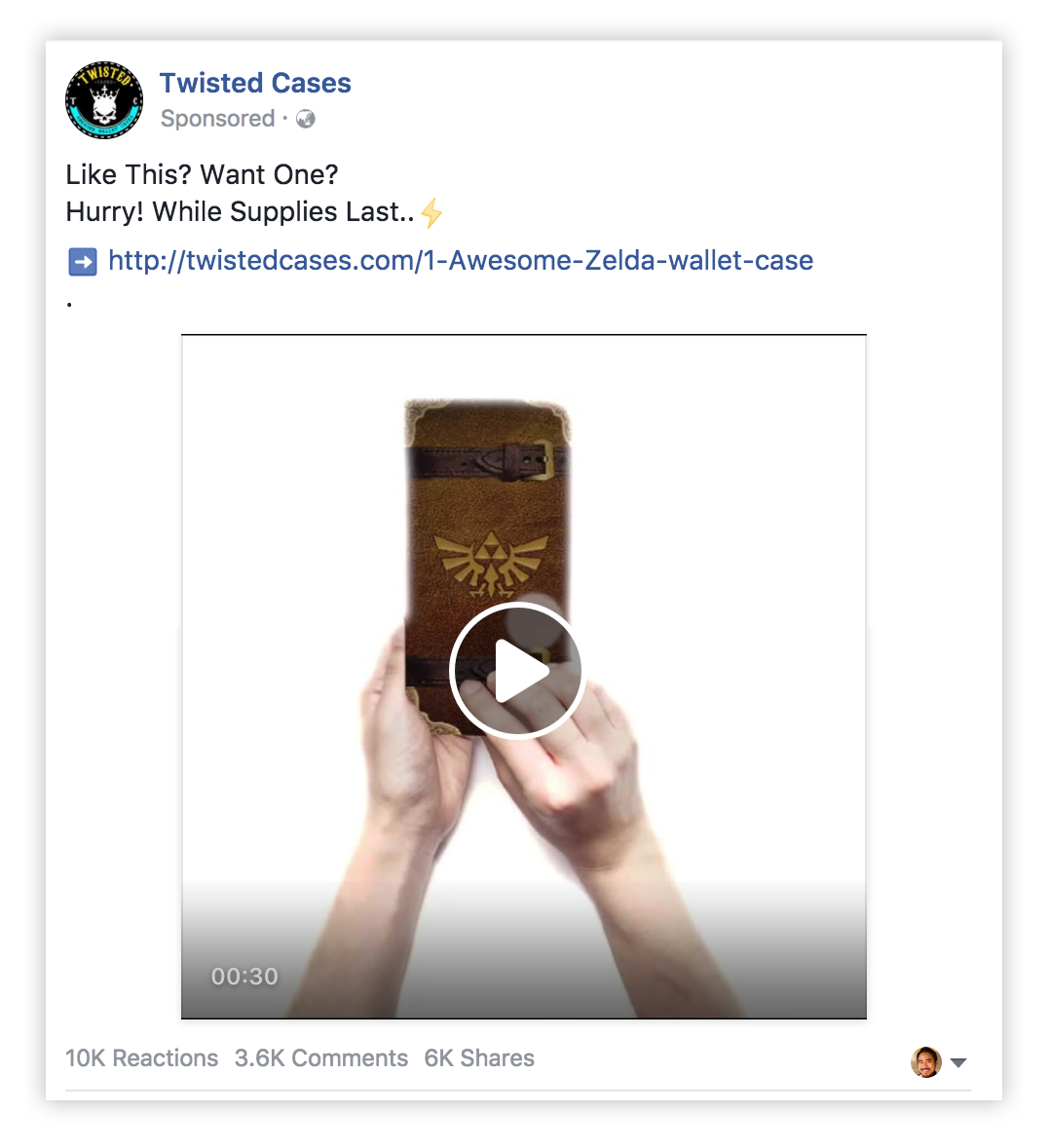The image size is (1049, 1148).
Task: Click the "Like This? Want One?" text
Action: [x=203, y=175]
